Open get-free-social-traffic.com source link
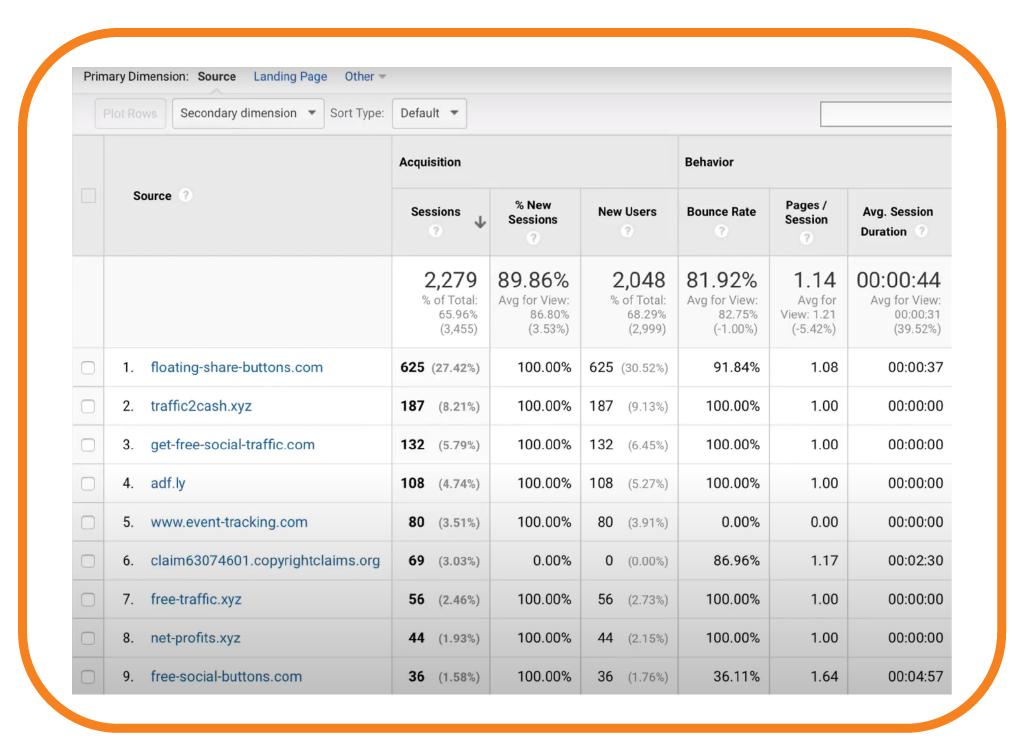Screen dimensions: 1022x753 pos(233,444)
